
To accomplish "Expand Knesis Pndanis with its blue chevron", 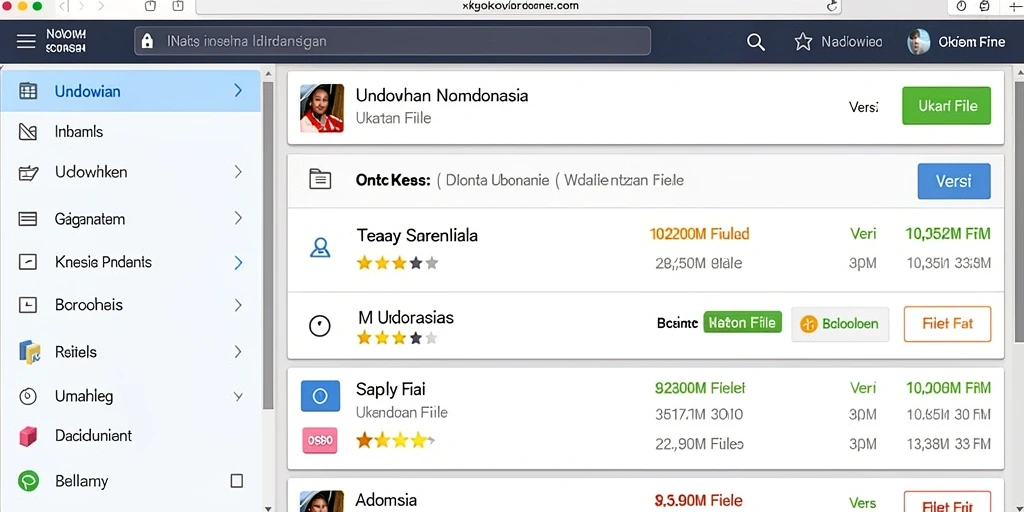I will pos(238,263).
